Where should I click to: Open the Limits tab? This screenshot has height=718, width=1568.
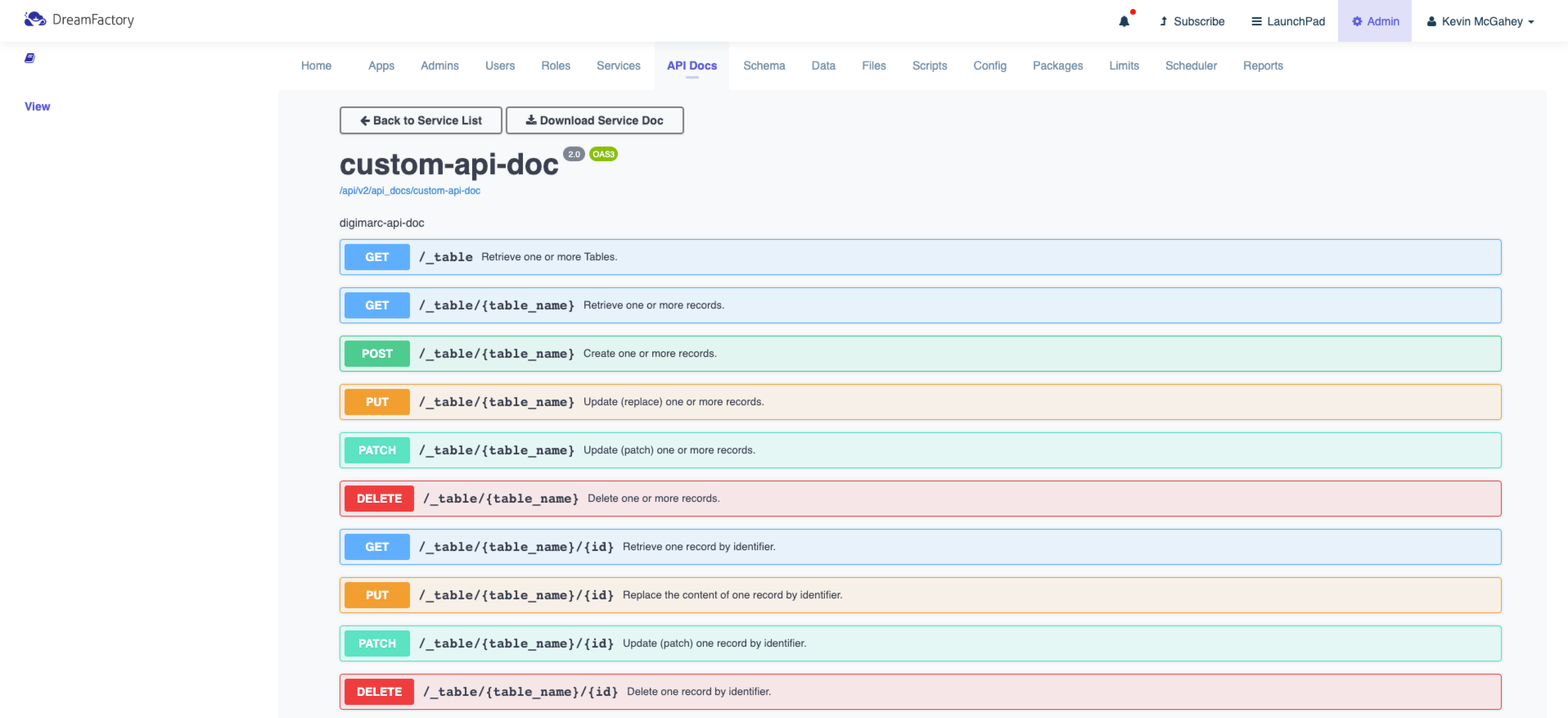(x=1124, y=65)
